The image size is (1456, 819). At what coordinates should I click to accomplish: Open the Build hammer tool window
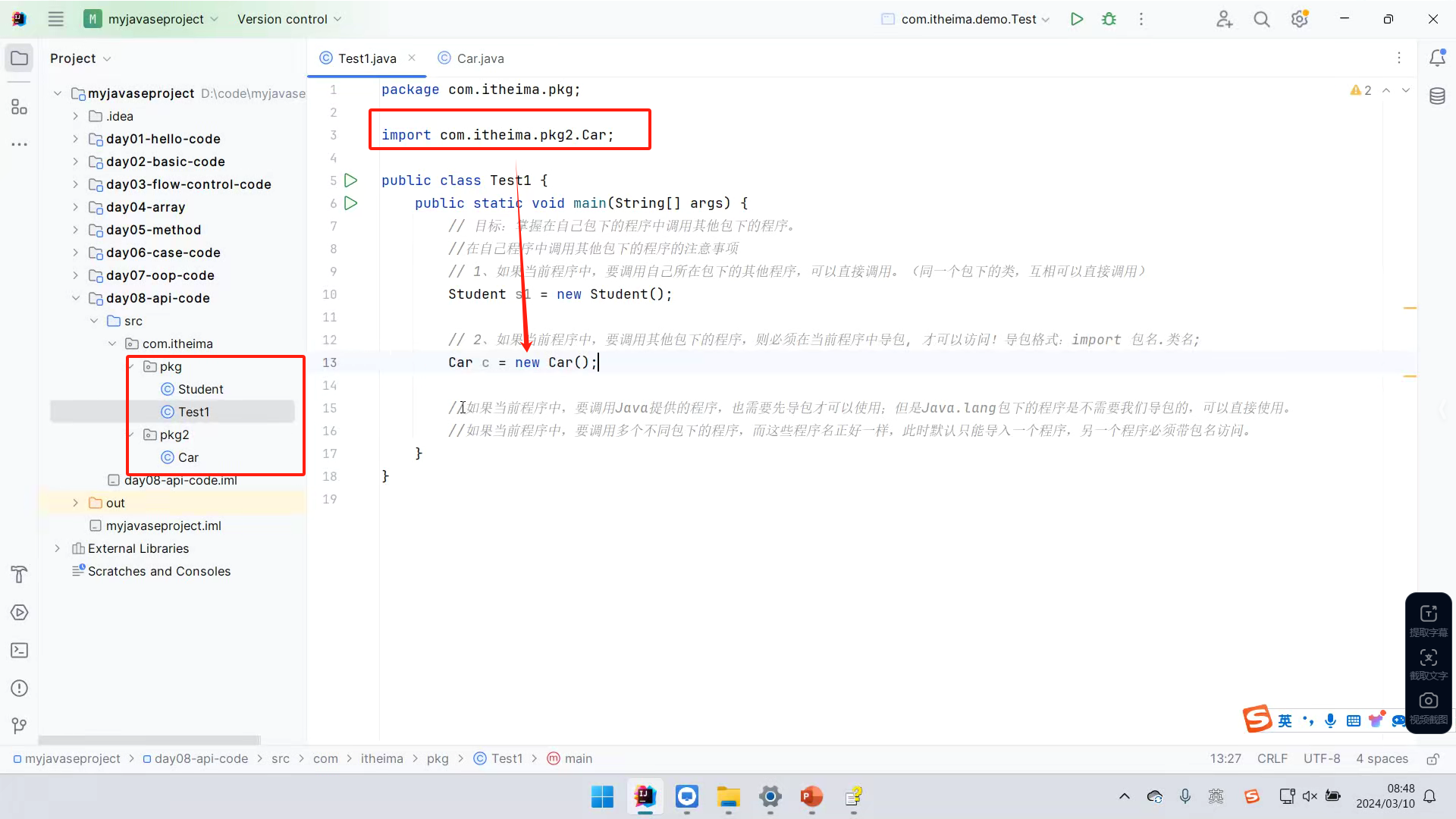pyautogui.click(x=19, y=575)
